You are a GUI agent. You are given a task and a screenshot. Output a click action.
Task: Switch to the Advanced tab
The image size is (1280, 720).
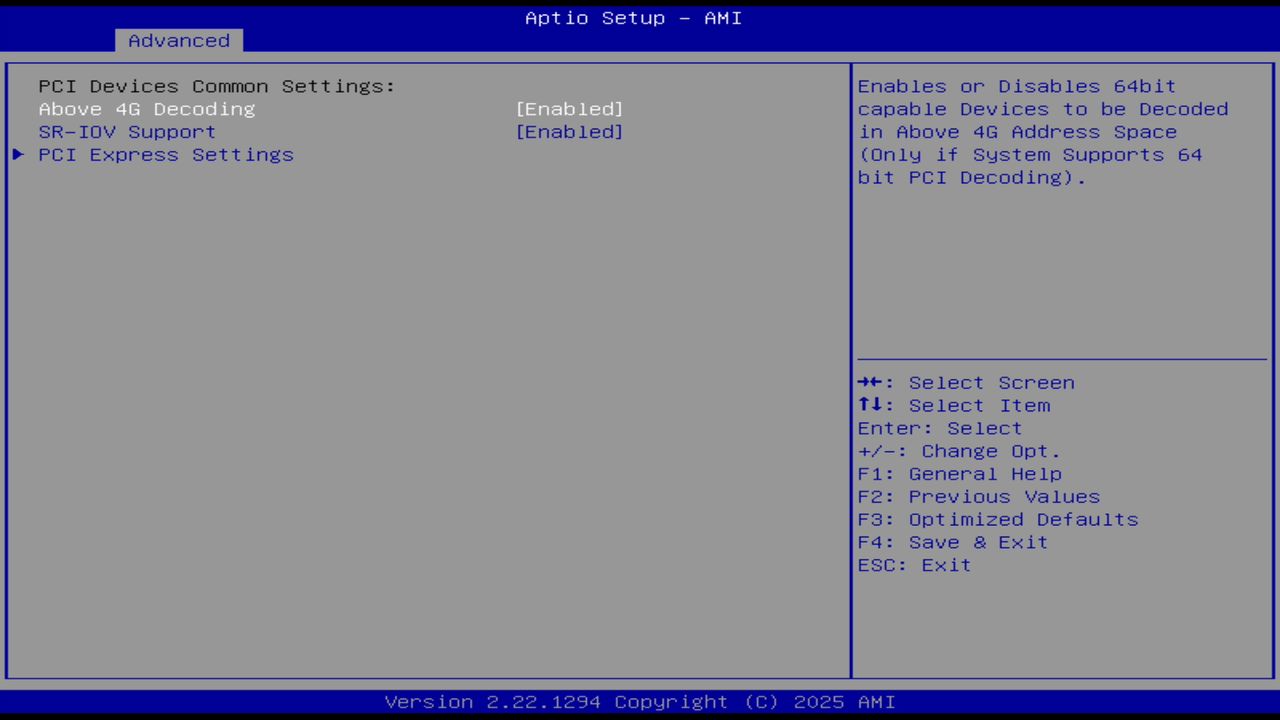178,40
